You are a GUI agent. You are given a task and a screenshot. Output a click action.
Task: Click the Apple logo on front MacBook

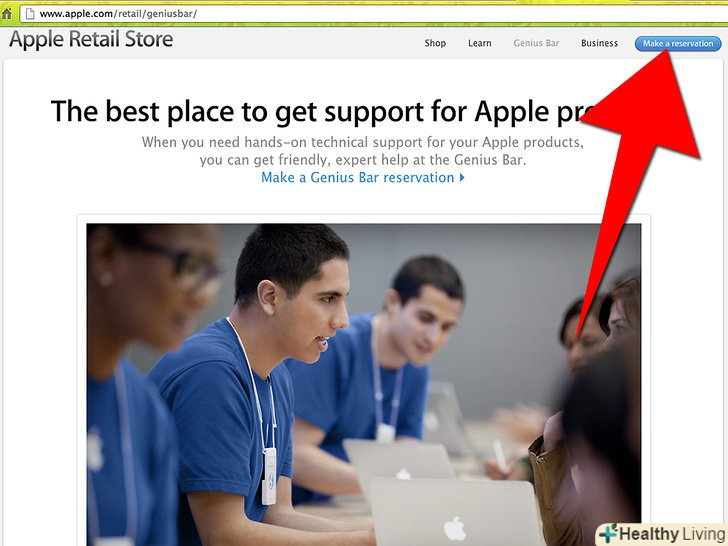pos(455,528)
